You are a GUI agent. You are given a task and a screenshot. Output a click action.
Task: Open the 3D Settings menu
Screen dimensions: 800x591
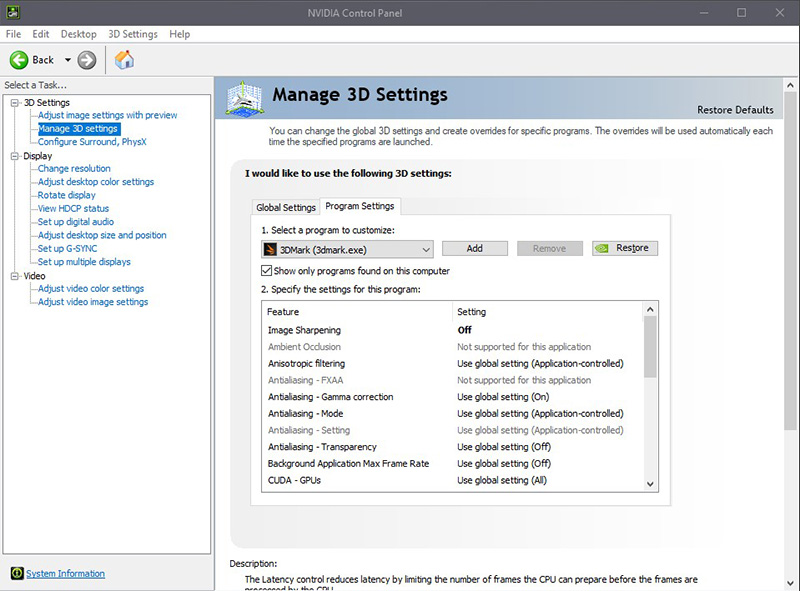click(133, 34)
